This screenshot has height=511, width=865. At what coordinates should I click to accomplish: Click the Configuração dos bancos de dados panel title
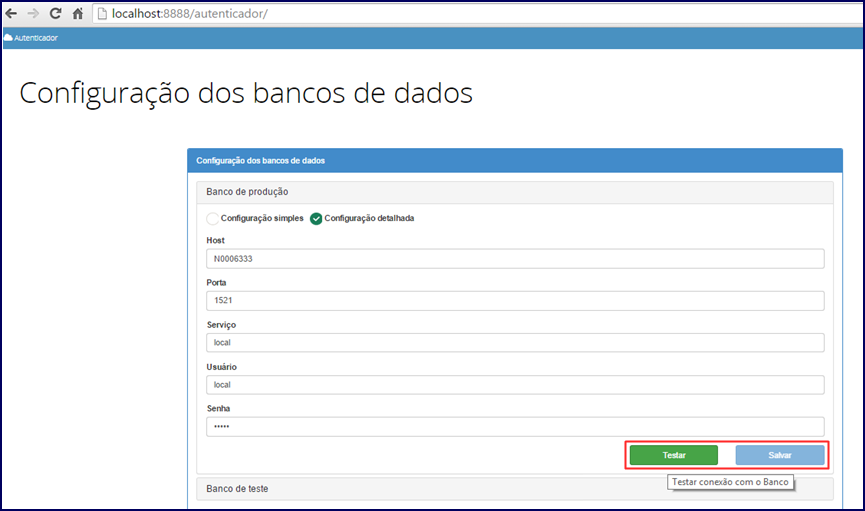tap(260, 161)
